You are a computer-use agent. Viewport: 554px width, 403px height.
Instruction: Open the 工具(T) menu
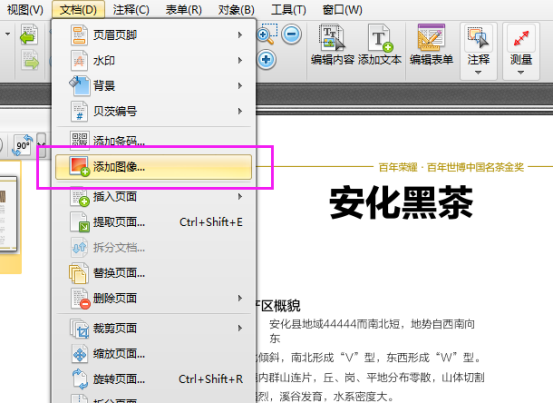point(288,10)
